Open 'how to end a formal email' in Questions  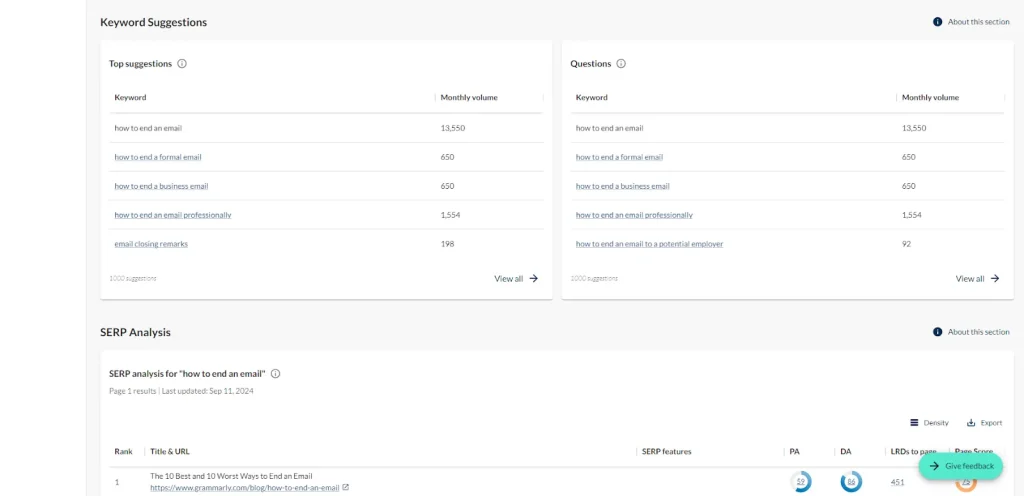pos(619,157)
